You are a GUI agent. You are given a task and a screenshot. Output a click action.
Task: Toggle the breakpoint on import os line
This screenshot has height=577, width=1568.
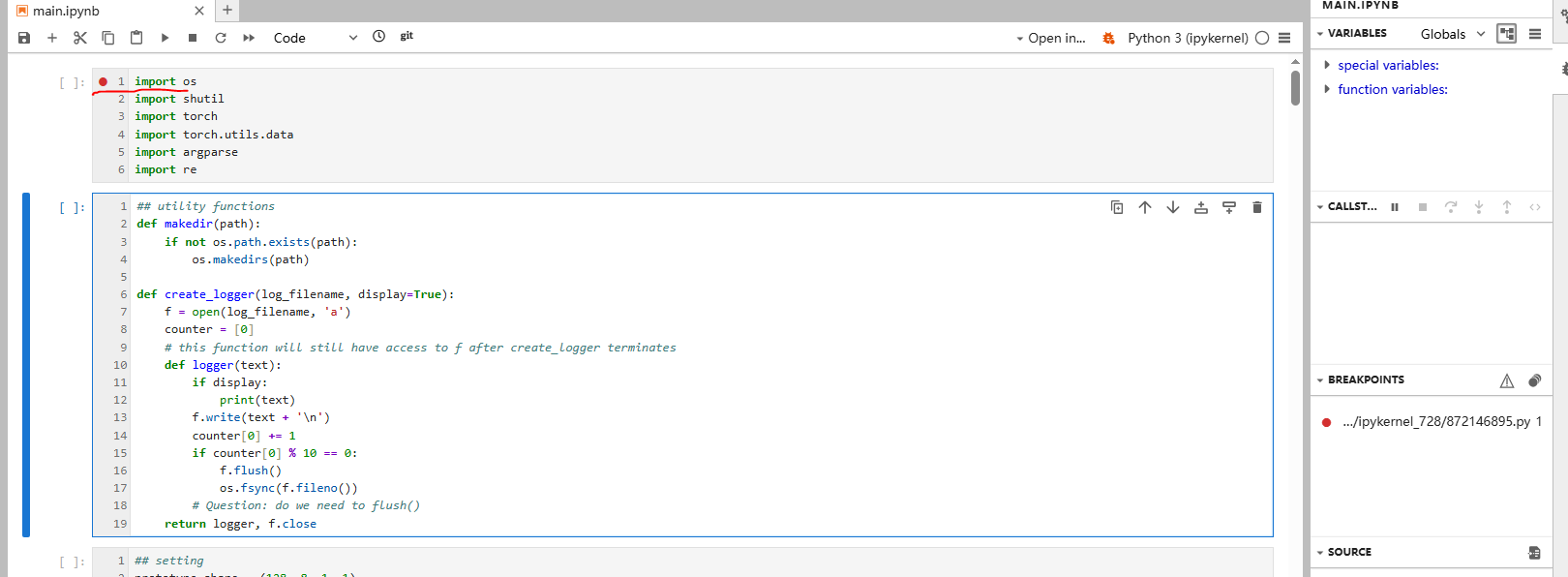point(104,81)
